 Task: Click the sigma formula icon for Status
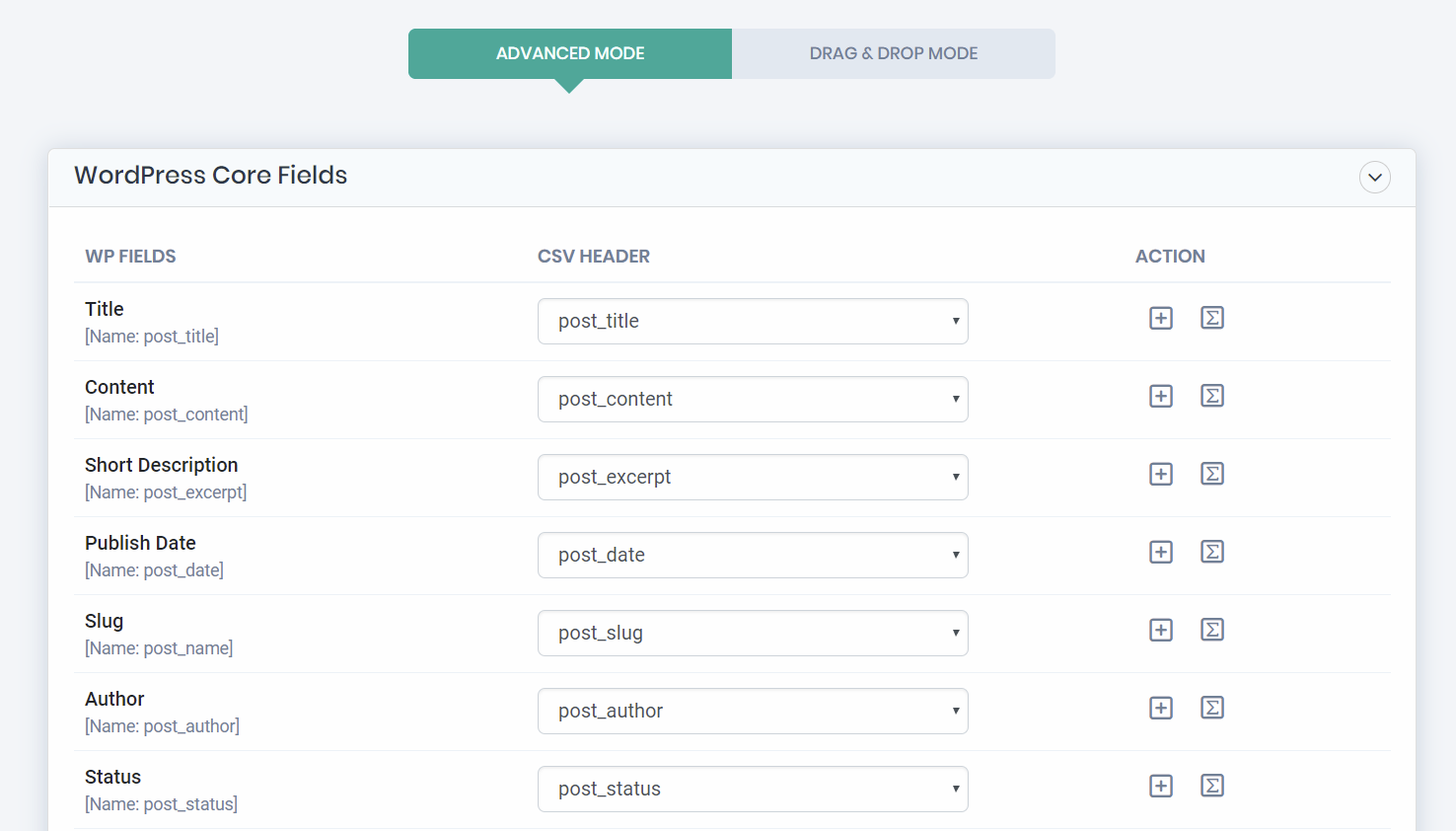click(1212, 786)
